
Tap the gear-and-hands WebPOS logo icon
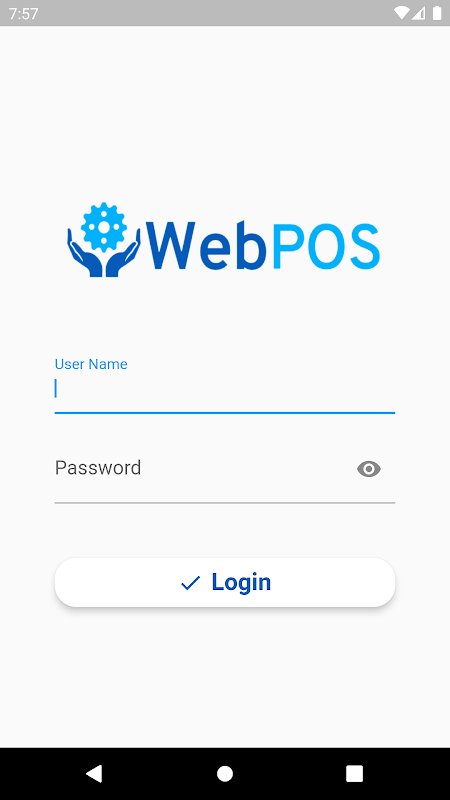(104, 240)
